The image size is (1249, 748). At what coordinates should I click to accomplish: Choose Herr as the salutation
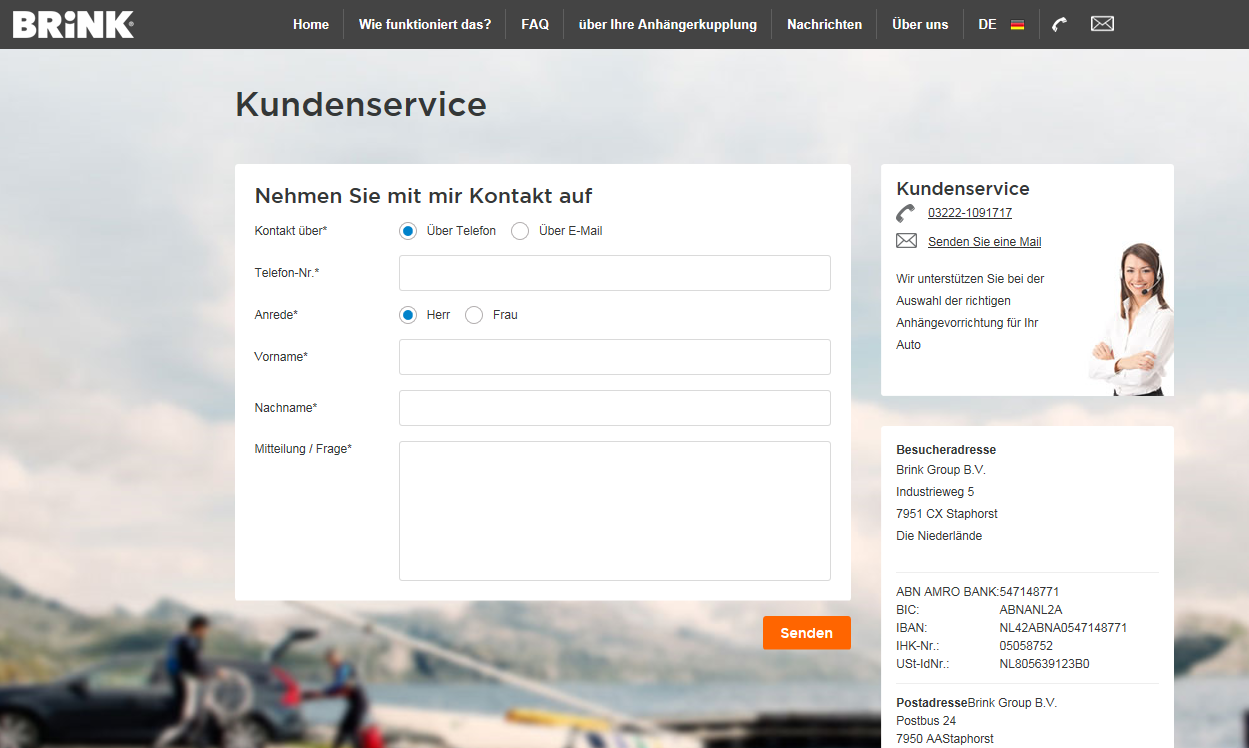[x=408, y=315]
